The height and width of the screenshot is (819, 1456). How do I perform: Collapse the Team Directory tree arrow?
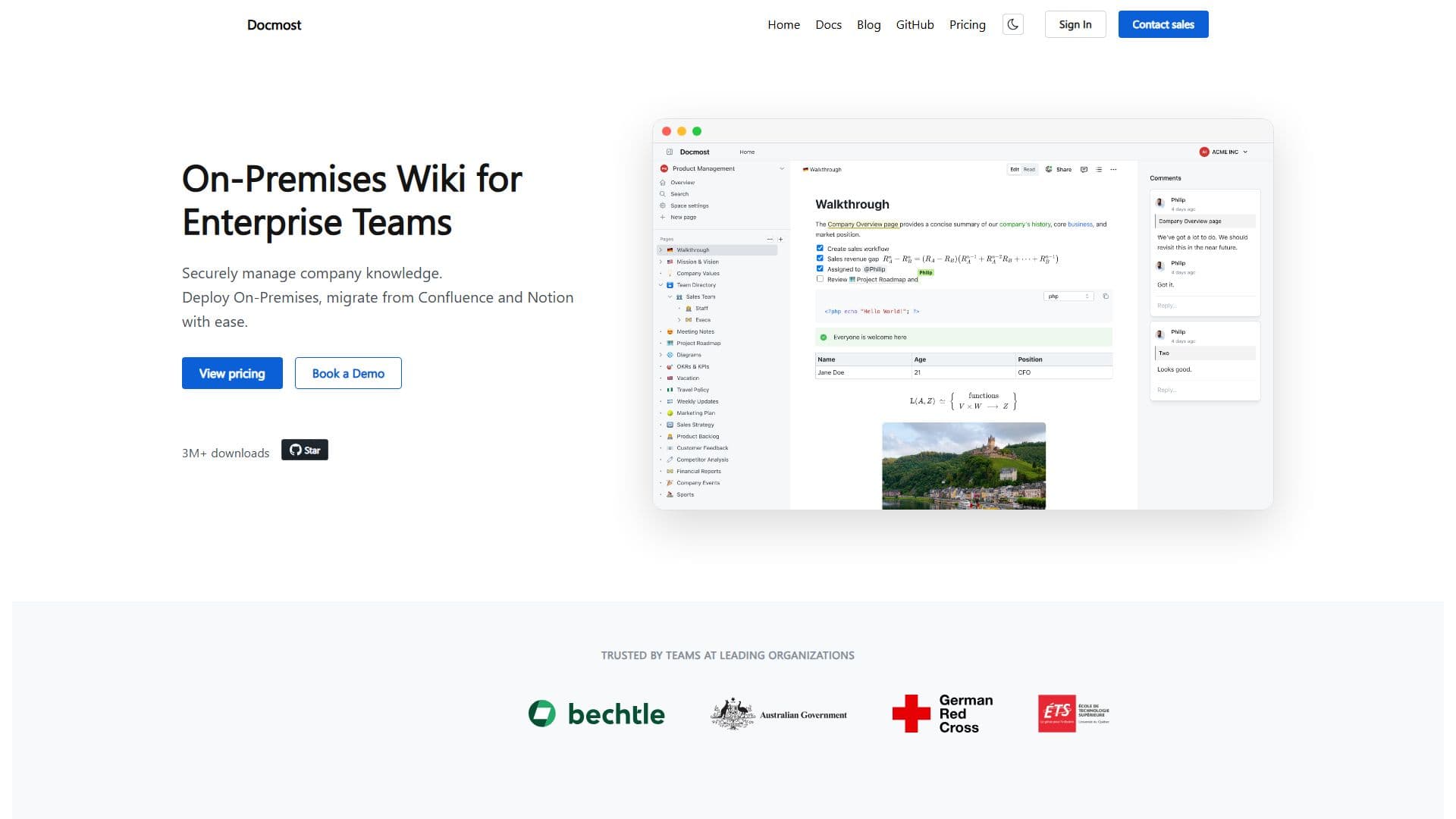(661, 285)
